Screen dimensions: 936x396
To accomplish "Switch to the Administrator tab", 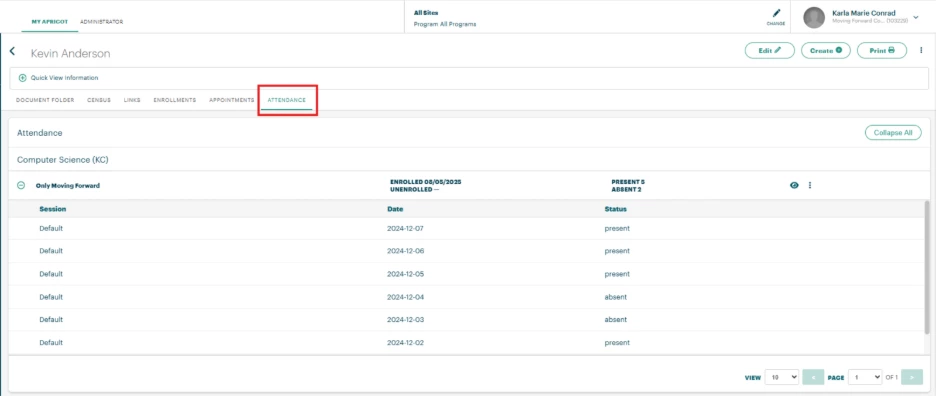I will click(x=101, y=22).
